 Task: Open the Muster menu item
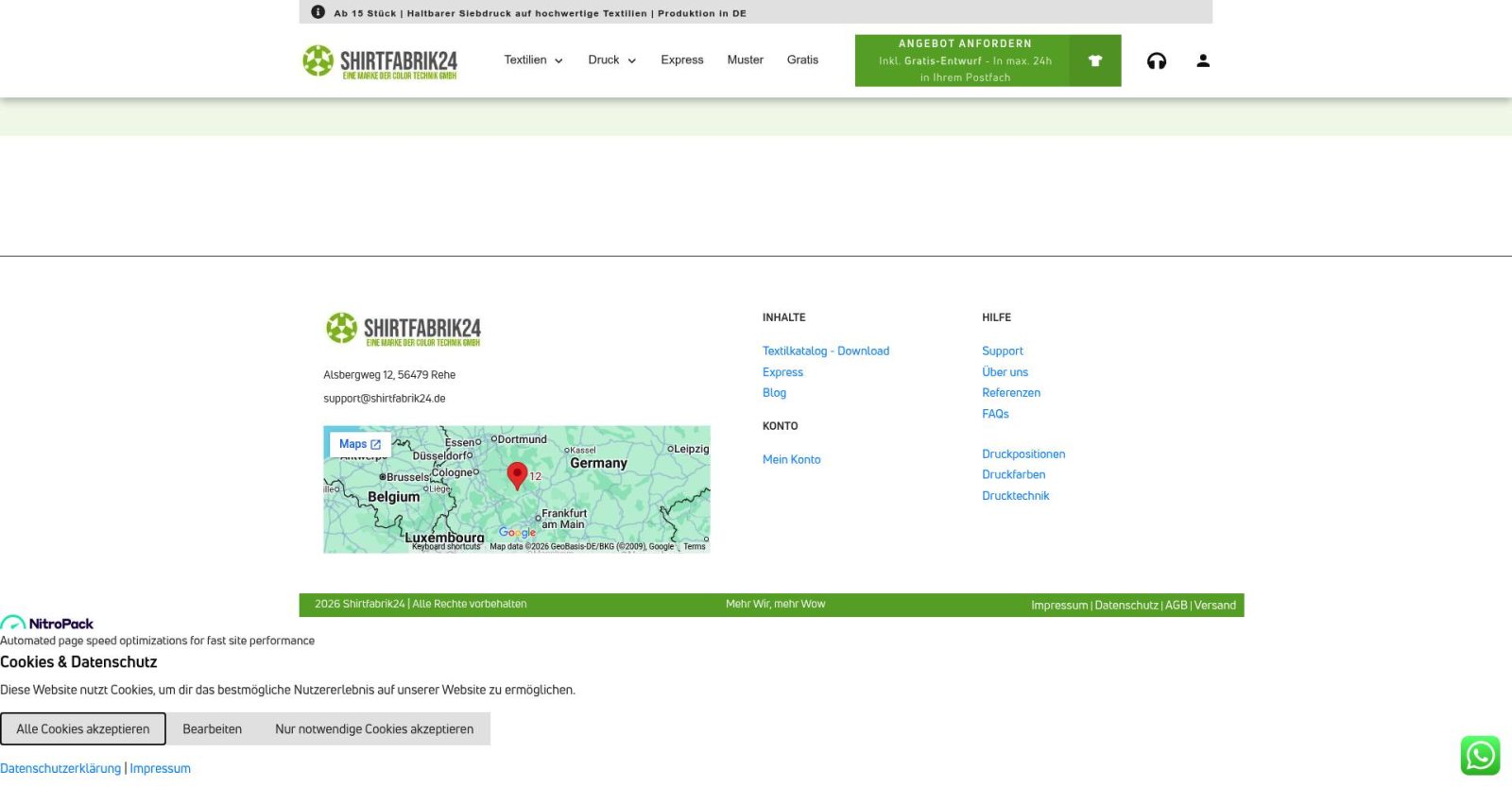pyautogui.click(x=745, y=60)
